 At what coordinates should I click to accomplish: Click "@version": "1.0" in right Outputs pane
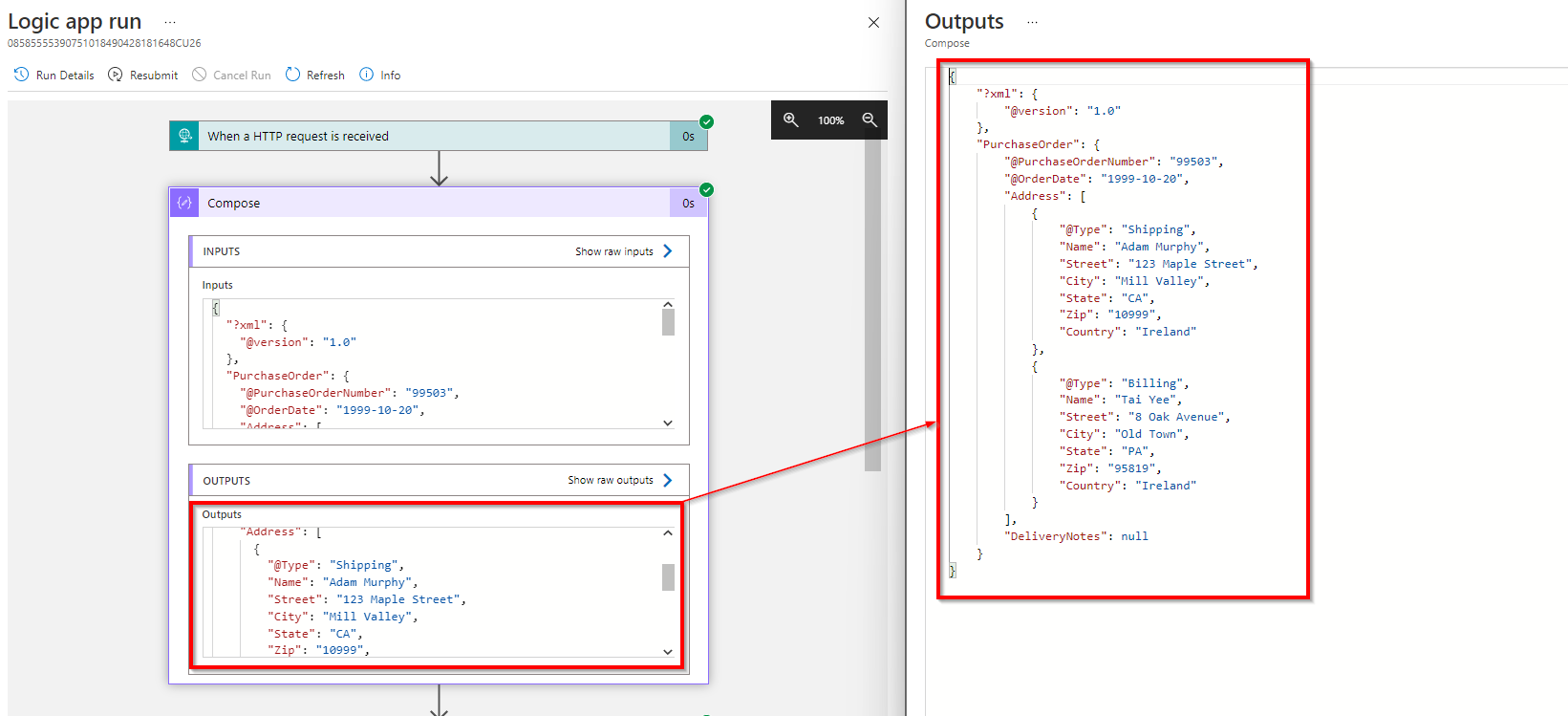[x=1063, y=111]
